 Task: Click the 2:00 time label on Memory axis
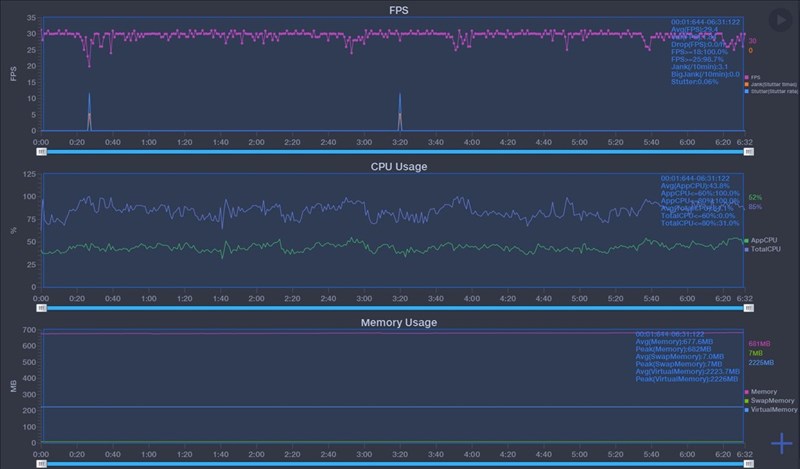tap(256, 454)
